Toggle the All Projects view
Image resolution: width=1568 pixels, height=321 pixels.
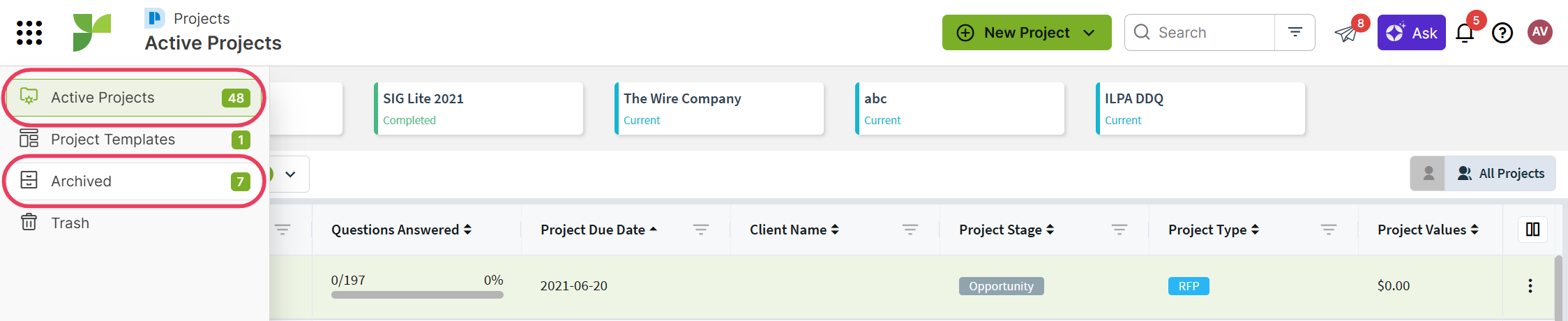(1501, 173)
